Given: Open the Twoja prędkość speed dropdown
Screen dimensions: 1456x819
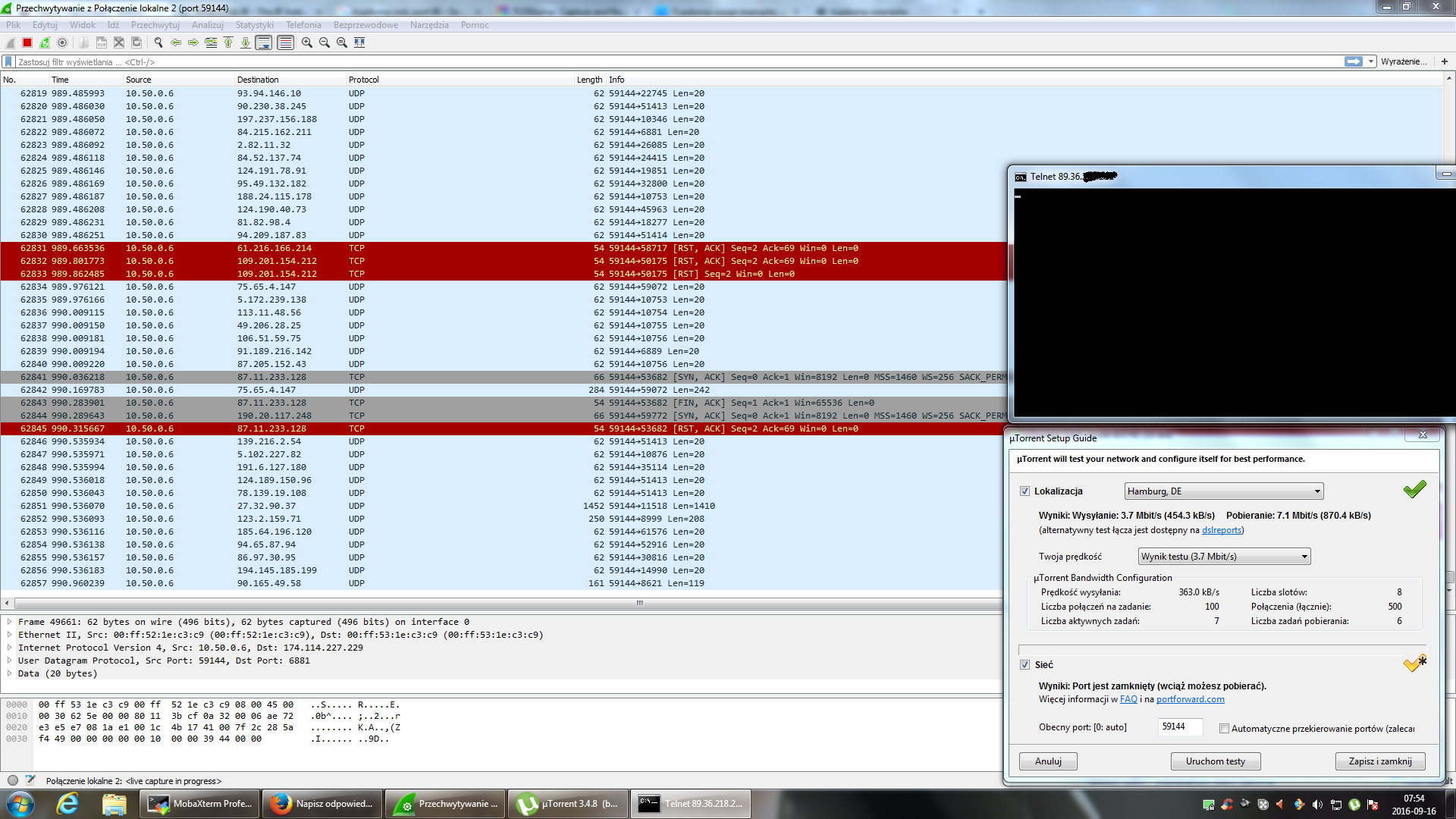Looking at the screenshot, I should coord(1224,557).
